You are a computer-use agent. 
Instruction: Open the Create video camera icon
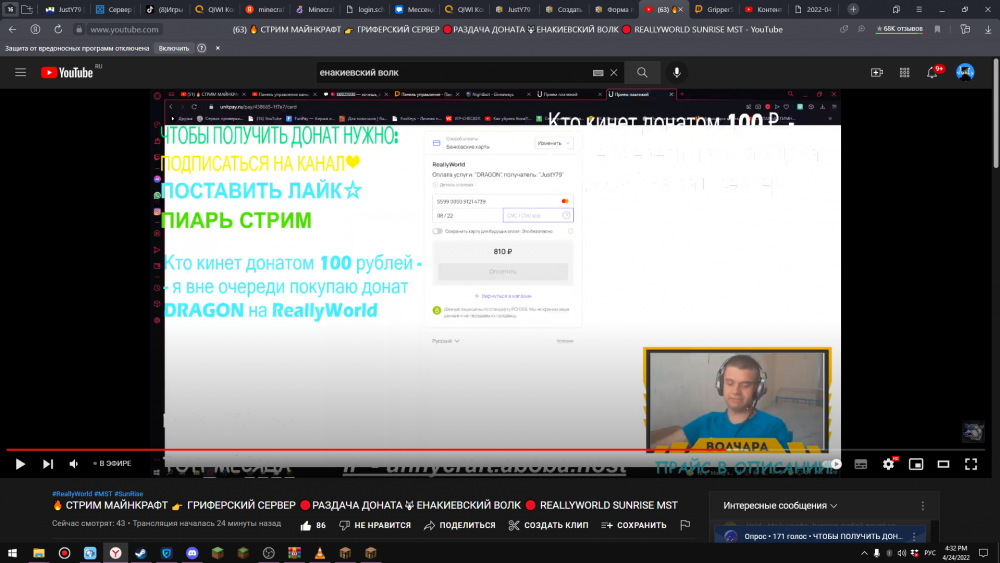tap(877, 73)
